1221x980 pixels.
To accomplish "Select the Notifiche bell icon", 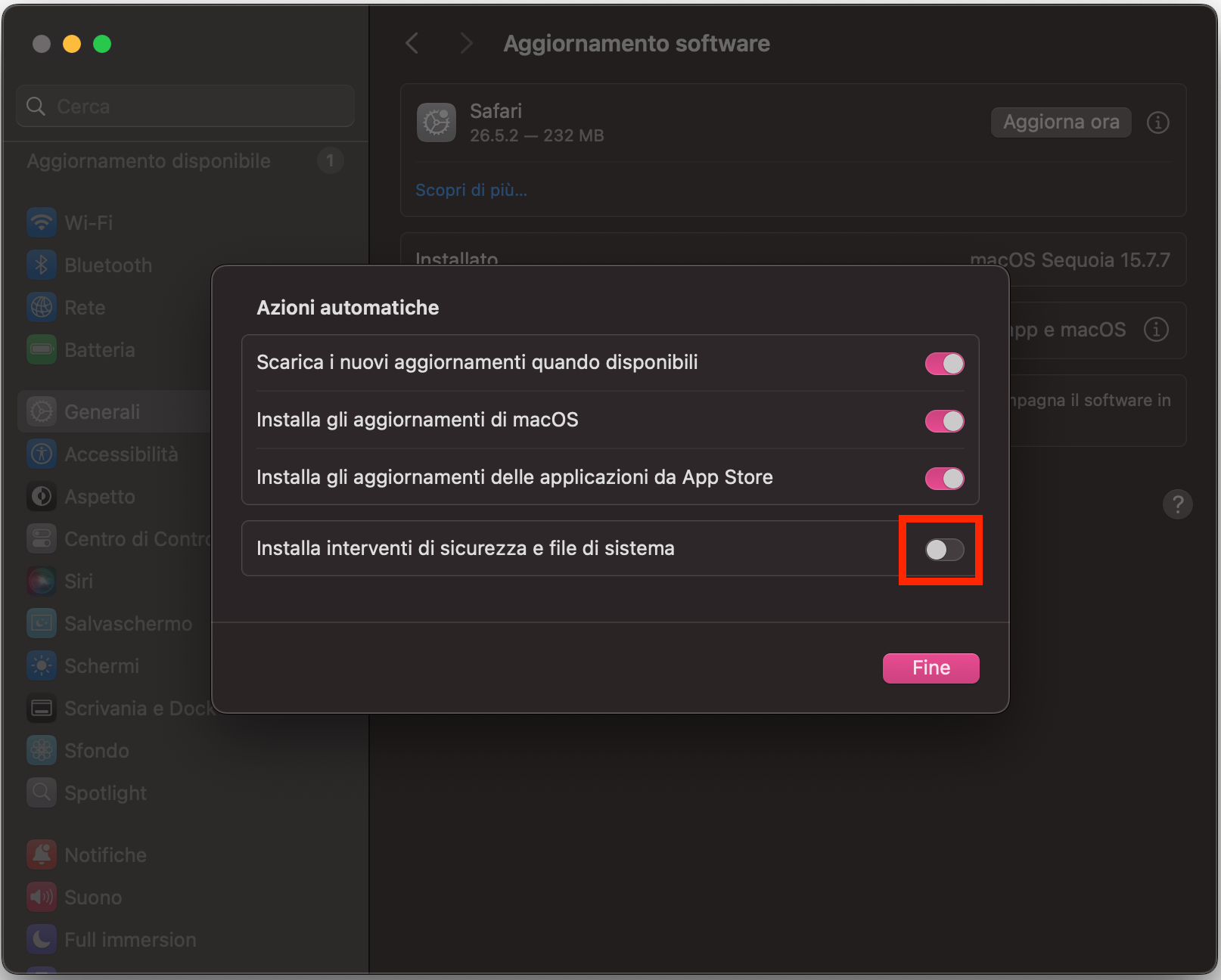I will tap(42, 854).
